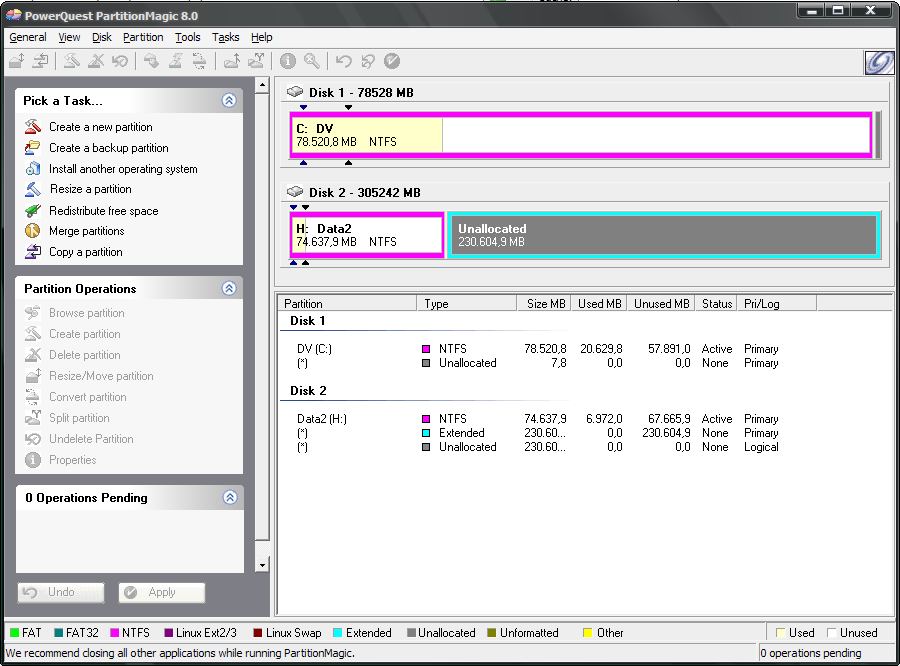This screenshot has height=666, width=900.
Task: Click the Split partition Y-arrow toolbar icon
Action: tap(256, 61)
